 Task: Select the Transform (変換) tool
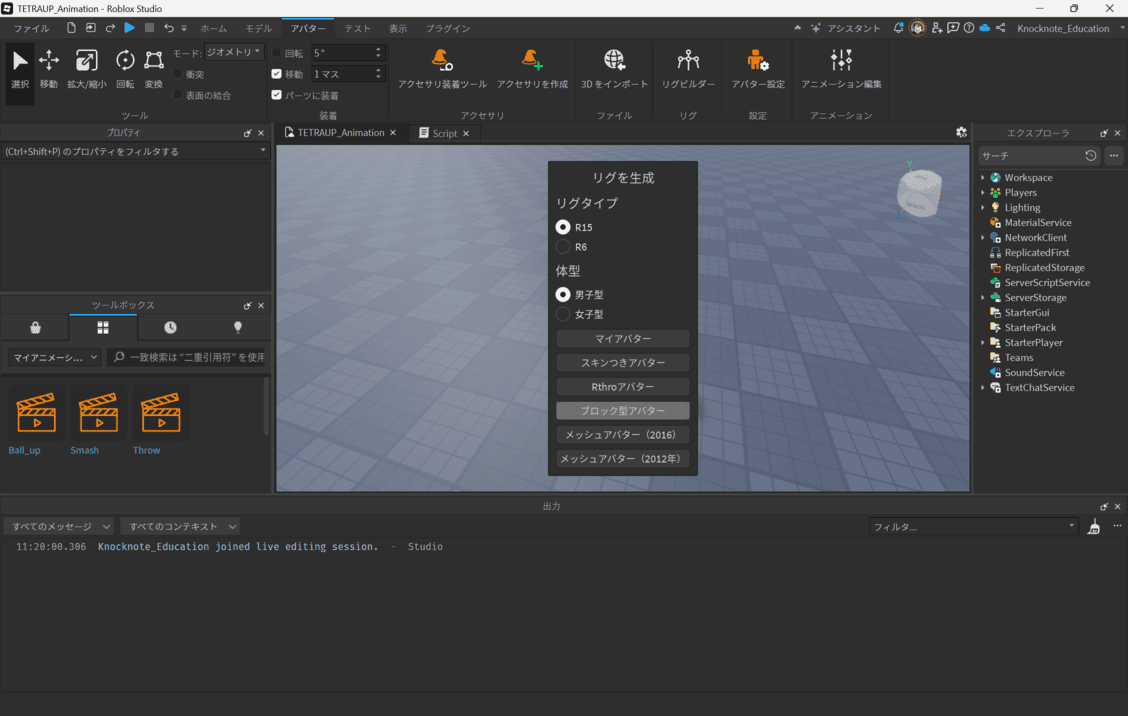click(154, 69)
